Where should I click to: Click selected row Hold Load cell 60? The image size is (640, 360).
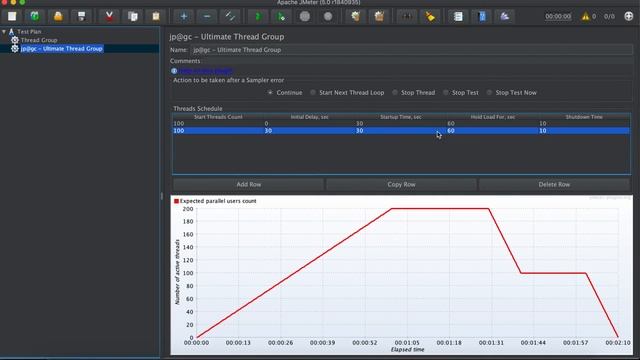click(x=493, y=131)
